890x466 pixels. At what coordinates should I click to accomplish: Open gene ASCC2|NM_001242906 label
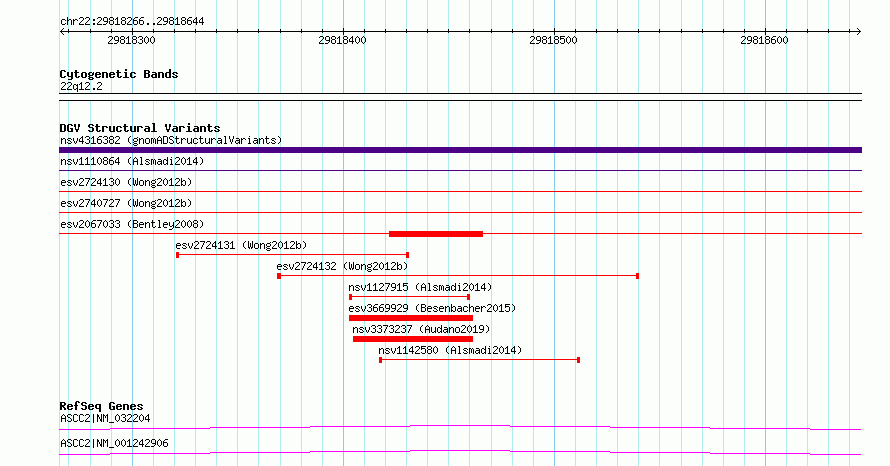114,444
